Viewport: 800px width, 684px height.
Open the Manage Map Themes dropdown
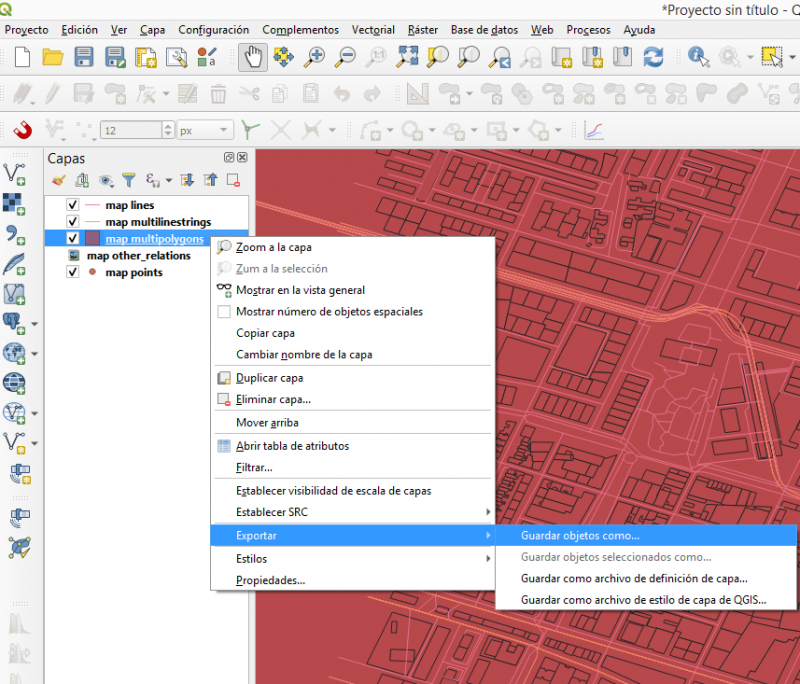[x=106, y=181]
